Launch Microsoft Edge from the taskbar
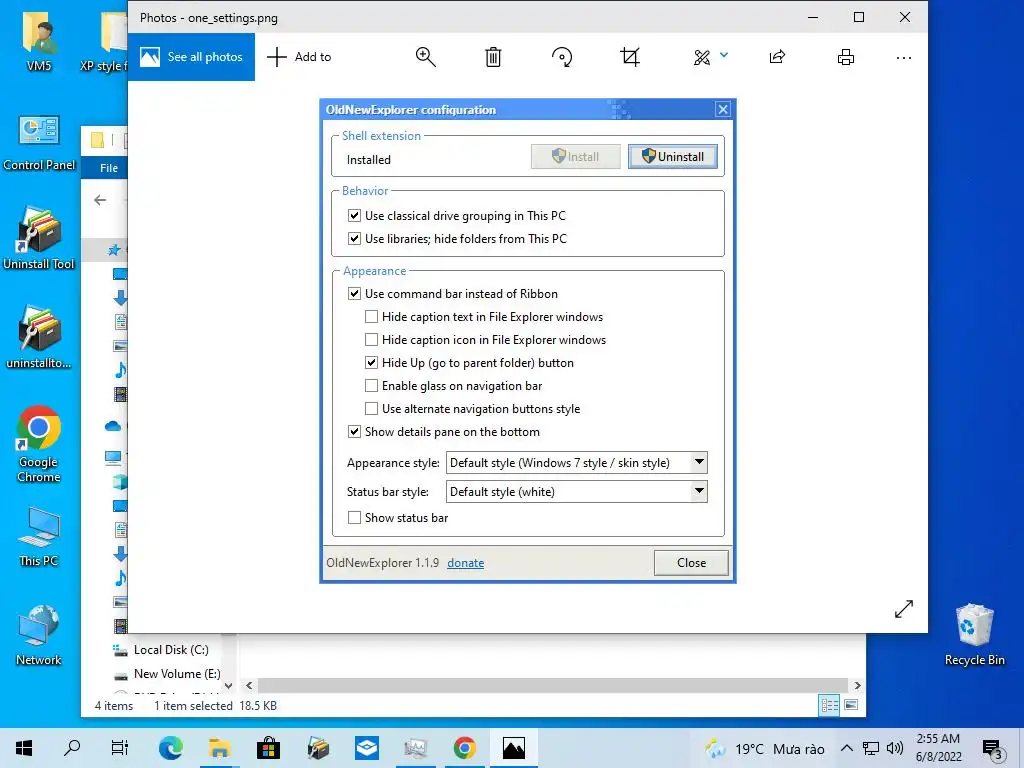Viewport: 1024px width, 768px height. (170, 748)
